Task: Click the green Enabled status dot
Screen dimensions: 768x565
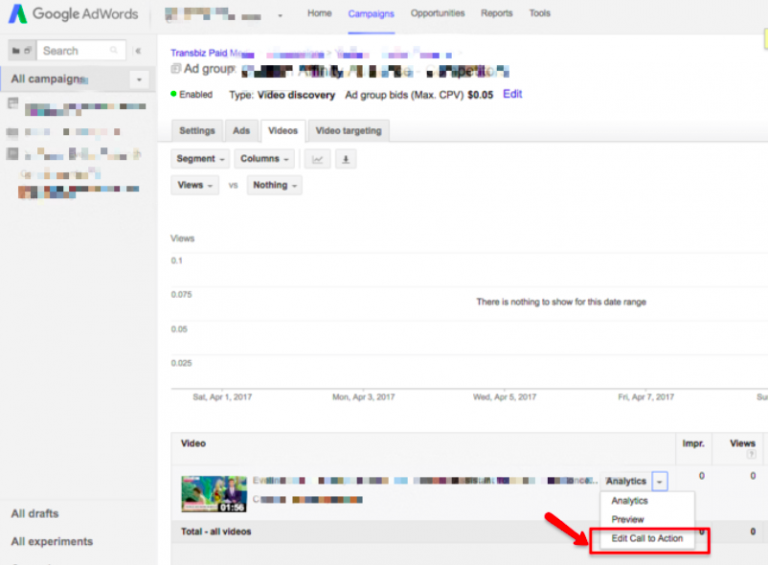Action: 173,94
